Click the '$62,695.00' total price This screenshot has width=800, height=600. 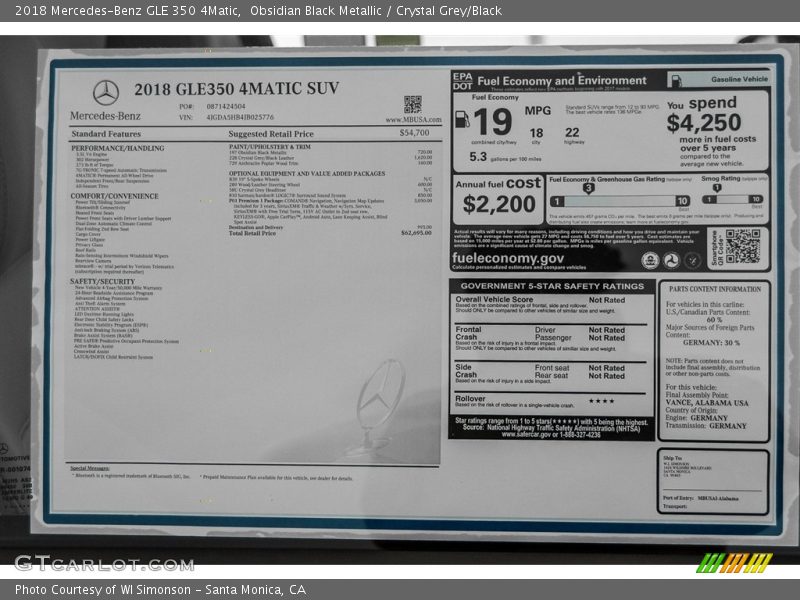[416, 233]
